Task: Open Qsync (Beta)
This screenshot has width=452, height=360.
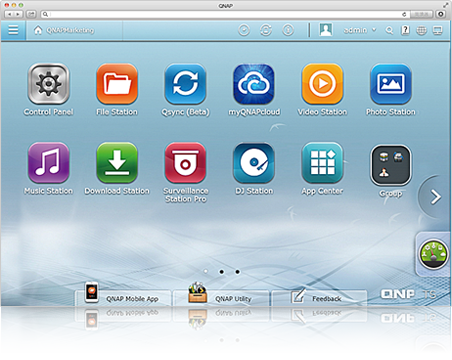Action: point(185,84)
